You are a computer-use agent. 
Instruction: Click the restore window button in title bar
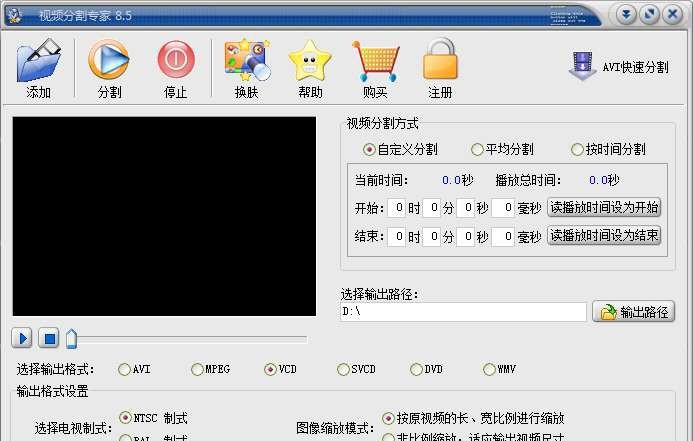(x=649, y=15)
